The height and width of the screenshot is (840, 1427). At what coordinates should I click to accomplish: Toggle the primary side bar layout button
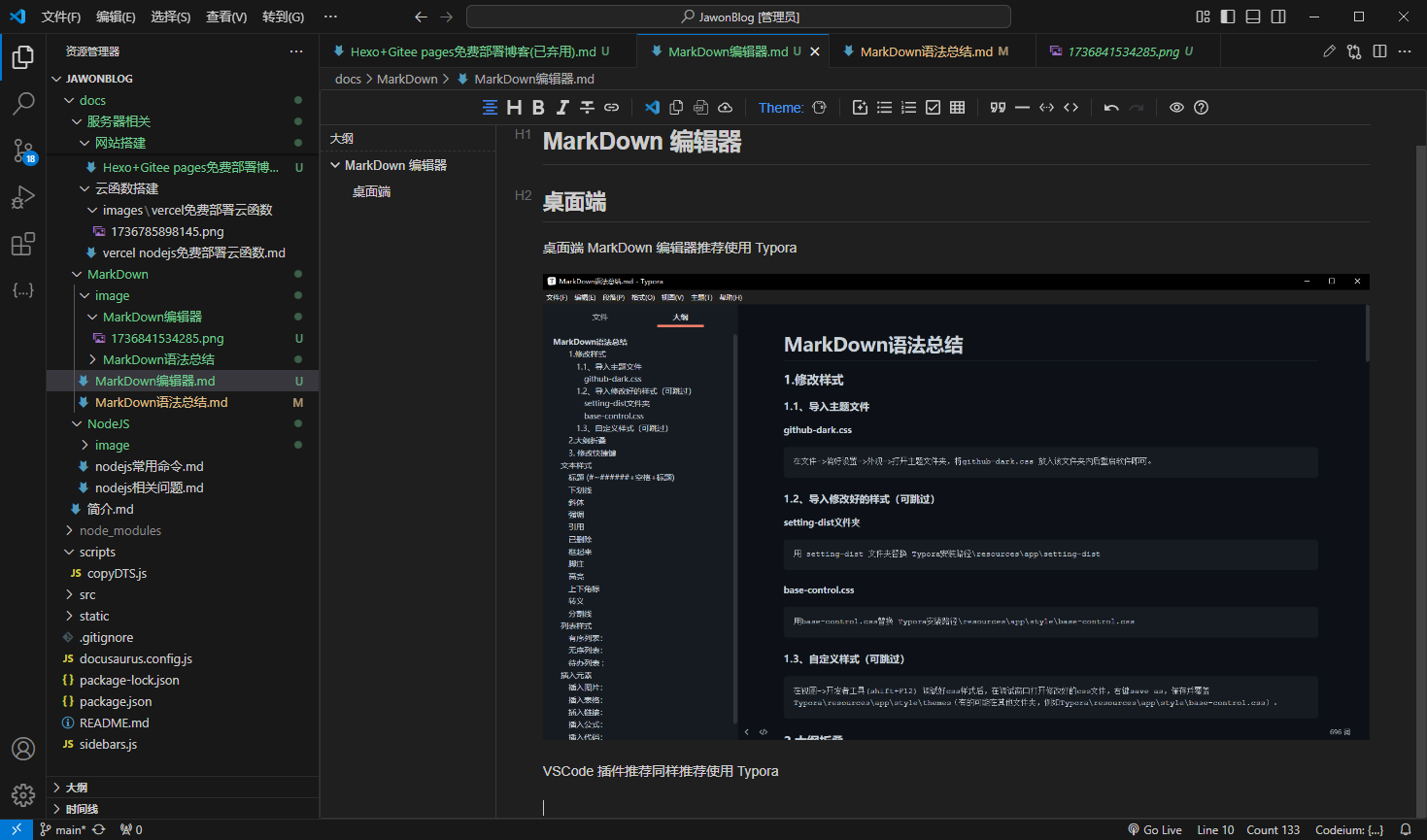1228,17
